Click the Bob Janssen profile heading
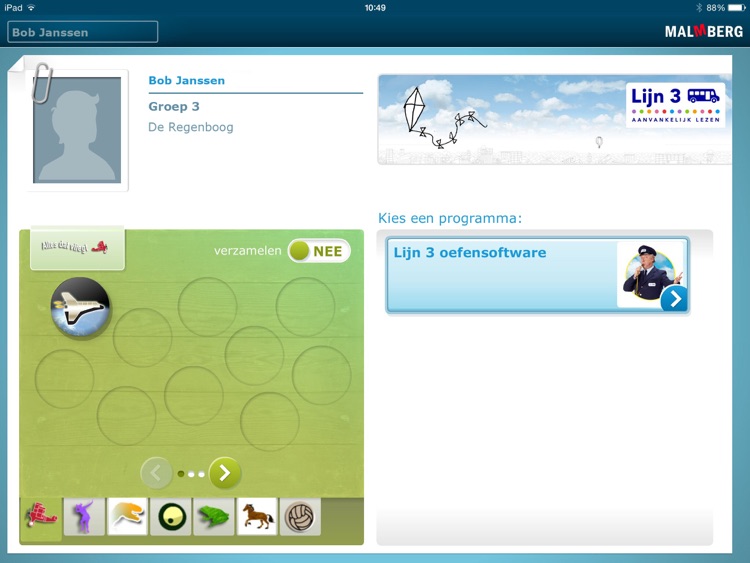 click(187, 80)
